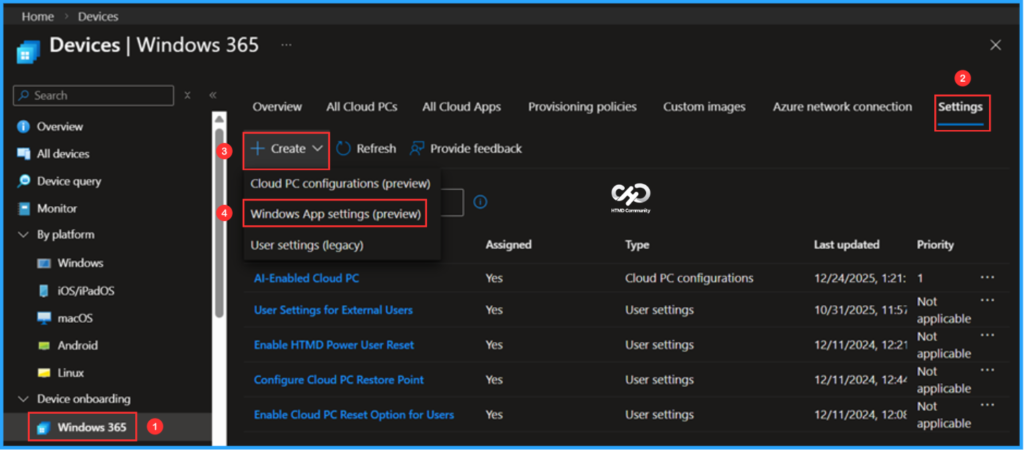
Task: Open more options for User Settings for External Users
Action: click(x=987, y=300)
